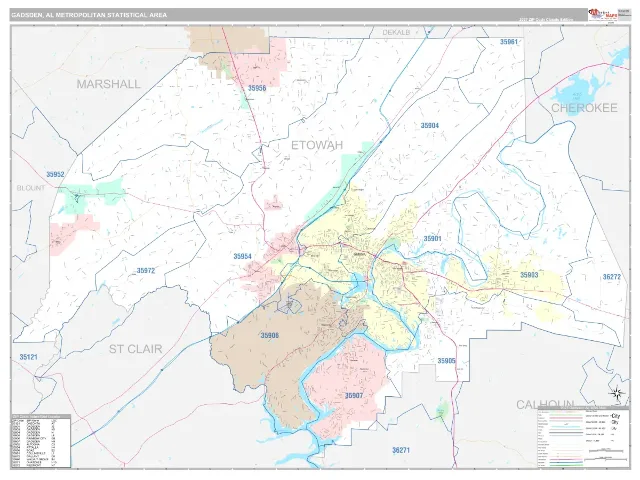Screen dimensions: 640x480
Task: Click the Gadsden, AL Metropolitan Statistical Area title
Action: [89, 15]
